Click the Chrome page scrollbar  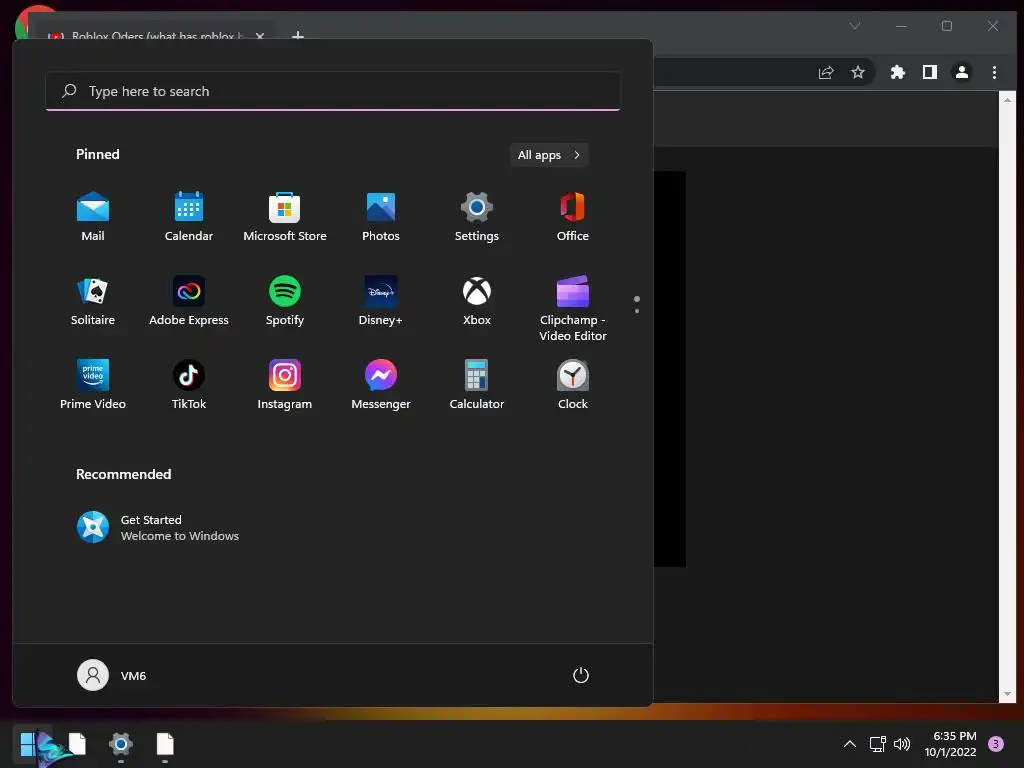pyautogui.click(x=1007, y=397)
